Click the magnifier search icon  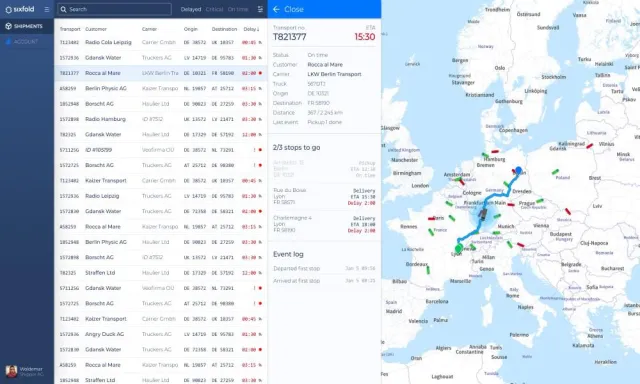tap(64, 9)
